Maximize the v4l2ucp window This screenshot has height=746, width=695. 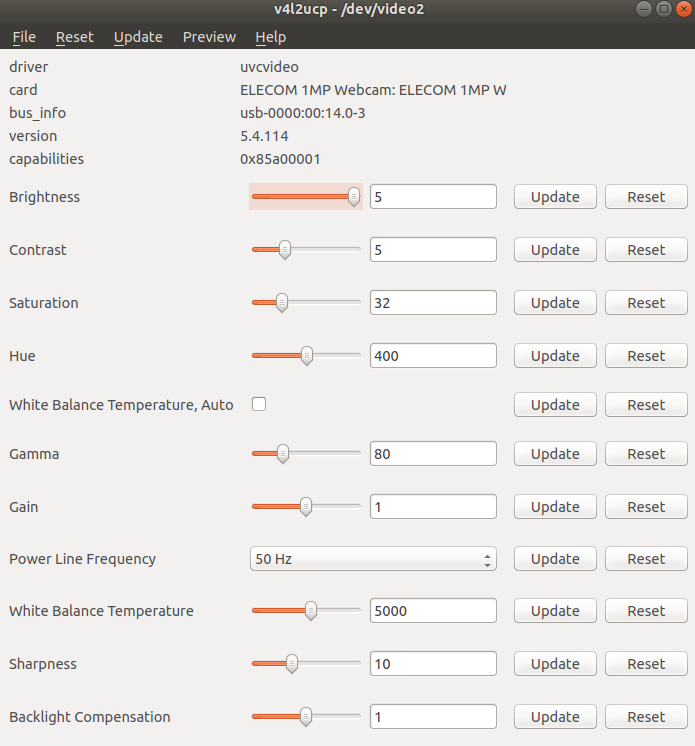[x=664, y=9]
